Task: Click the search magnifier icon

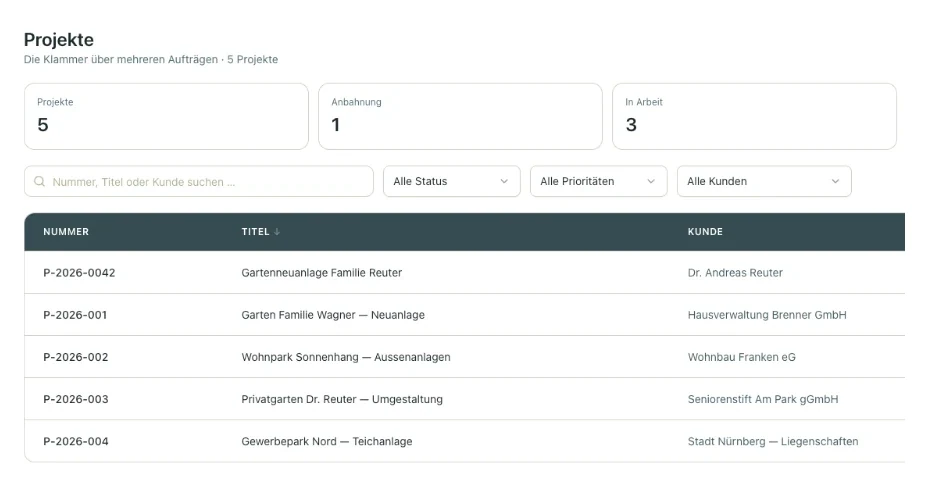Action: coord(39,181)
